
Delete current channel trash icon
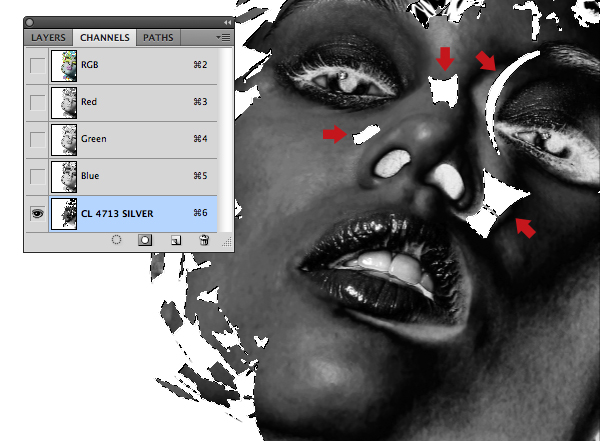(204, 240)
